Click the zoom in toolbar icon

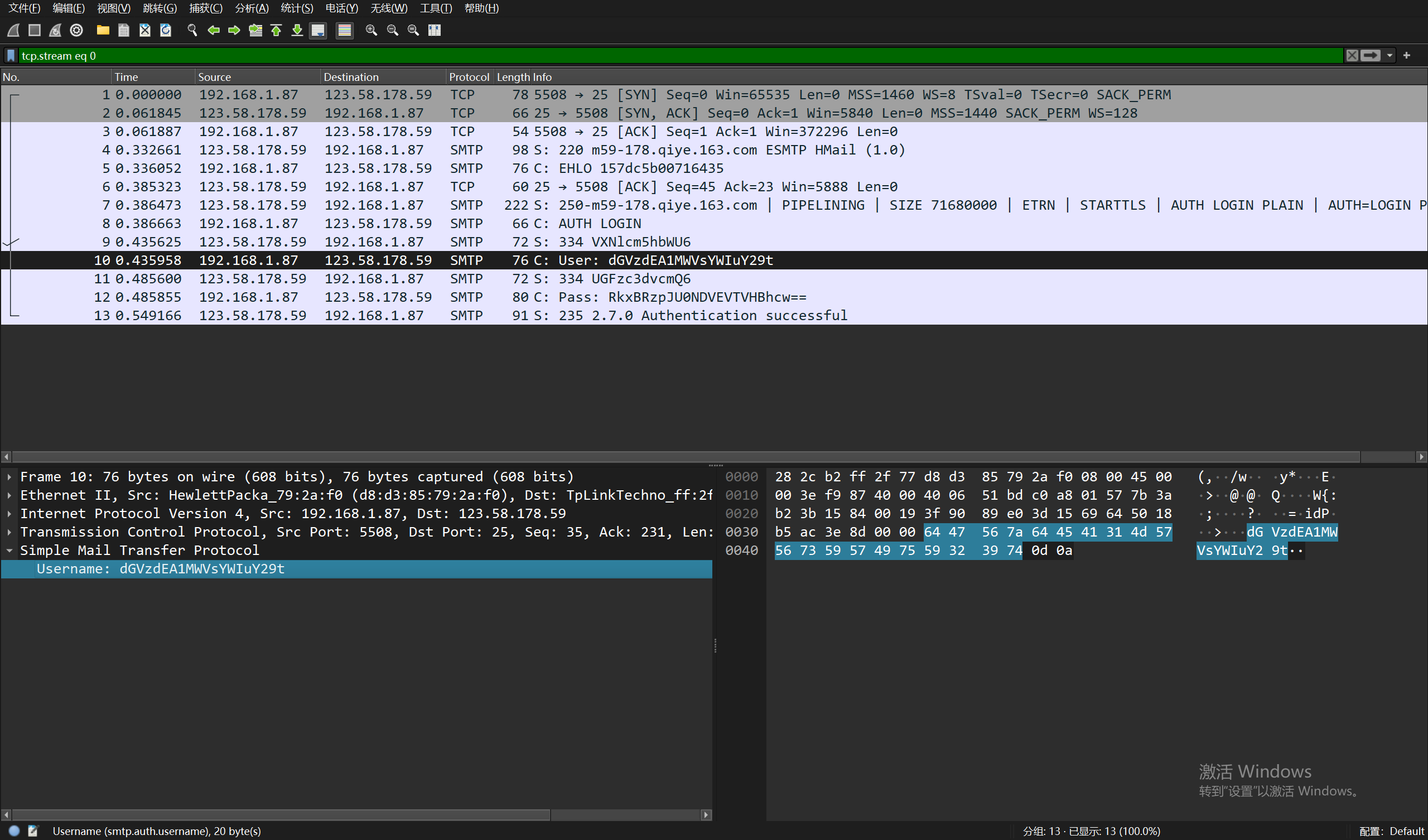[x=371, y=30]
